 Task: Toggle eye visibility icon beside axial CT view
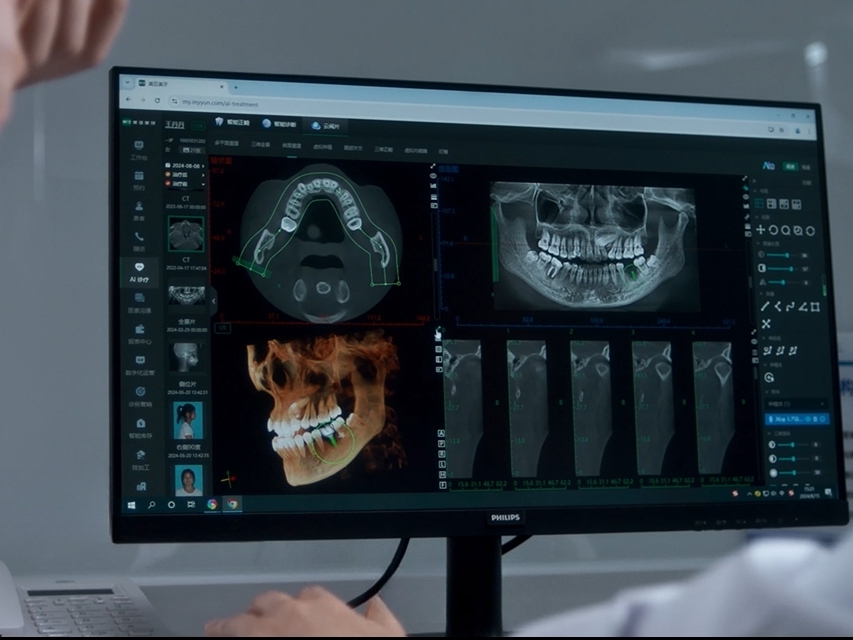[x=432, y=177]
